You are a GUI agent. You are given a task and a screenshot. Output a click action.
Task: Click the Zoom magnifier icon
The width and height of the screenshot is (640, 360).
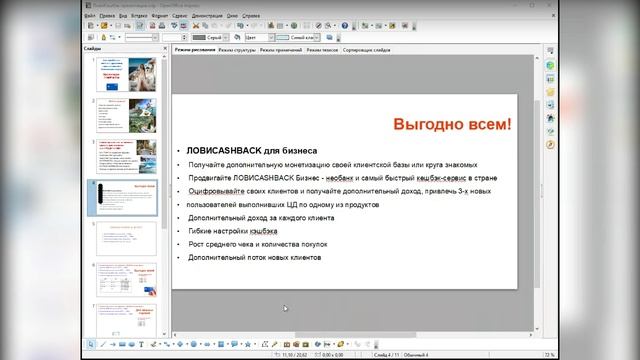click(x=327, y=26)
